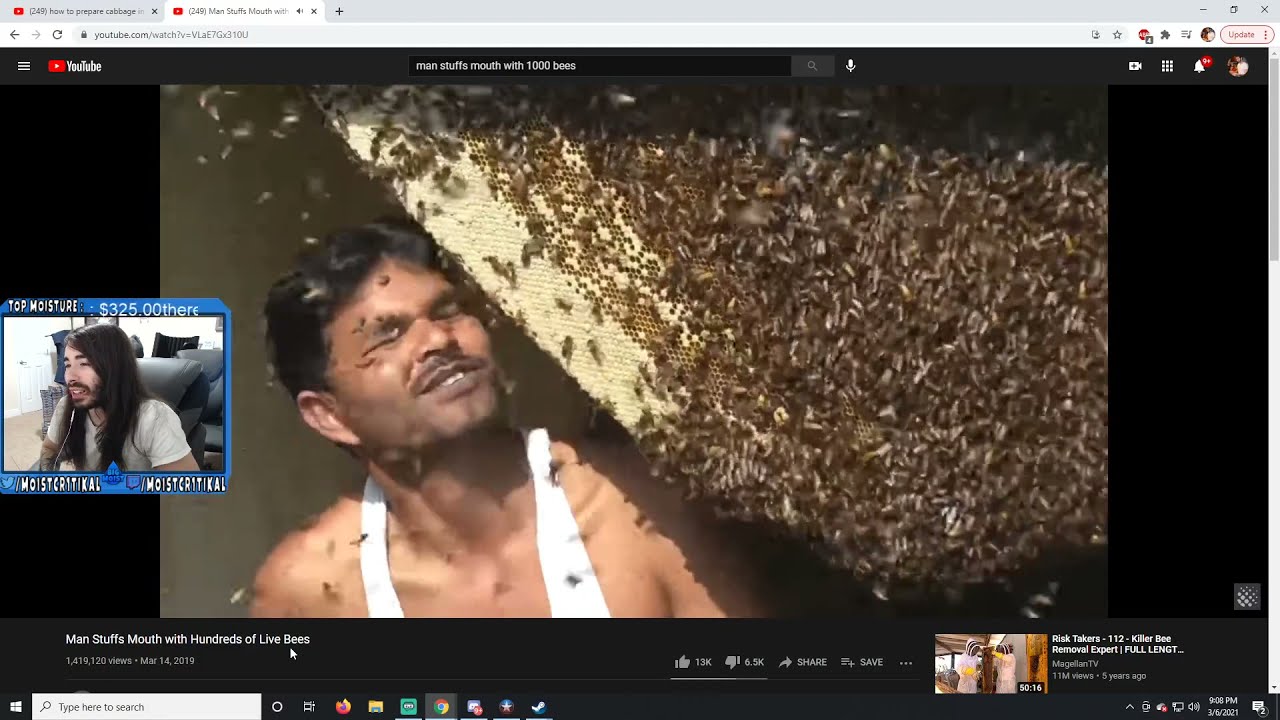The width and height of the screenshot is (1280, 720).
Task: Open Chrome media controls icon
Action: pyautogui.click(x=1186, y=34)
